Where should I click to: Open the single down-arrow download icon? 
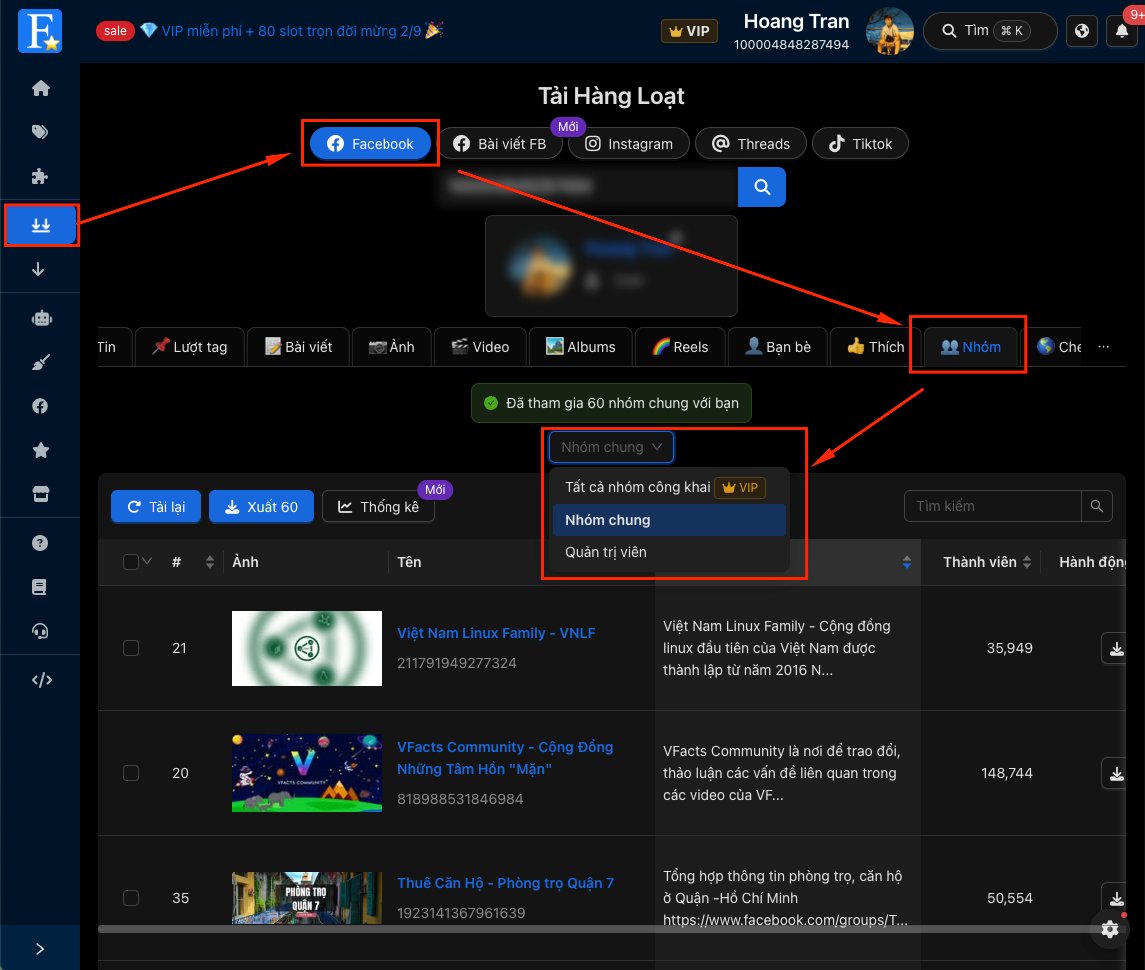39,270
